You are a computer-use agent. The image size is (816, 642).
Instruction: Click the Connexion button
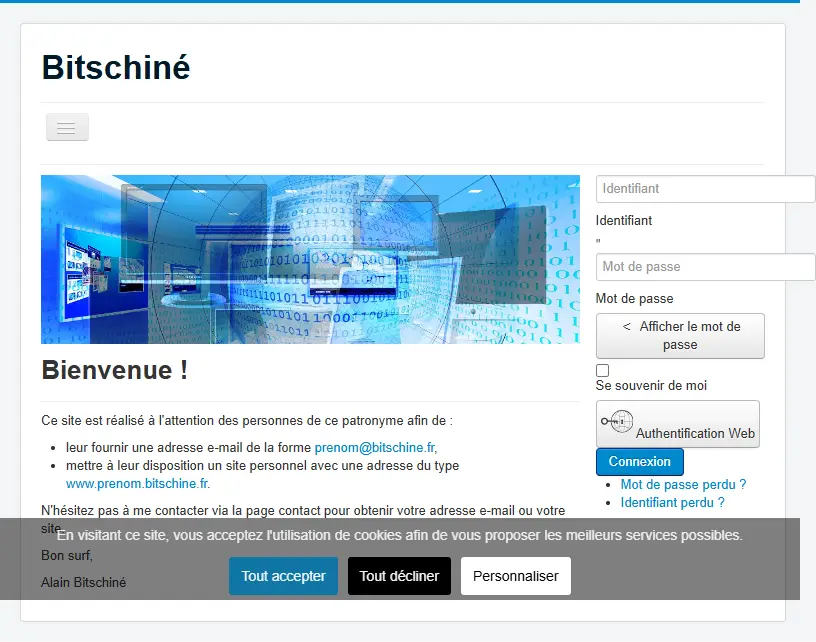coord(640,461)
